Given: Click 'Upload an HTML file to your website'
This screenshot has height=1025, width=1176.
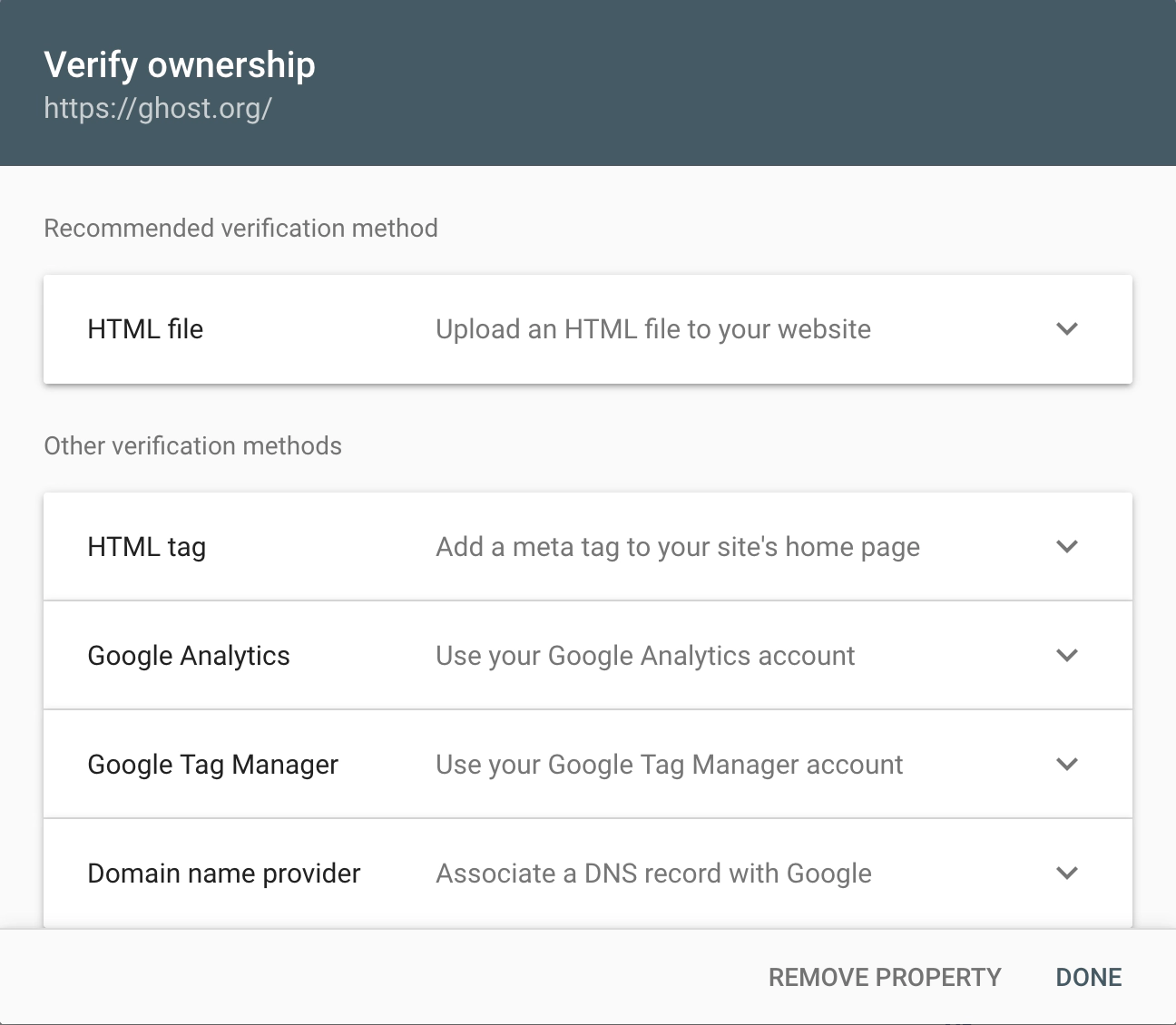Looking at the screenshot, I should coord(652,329).
